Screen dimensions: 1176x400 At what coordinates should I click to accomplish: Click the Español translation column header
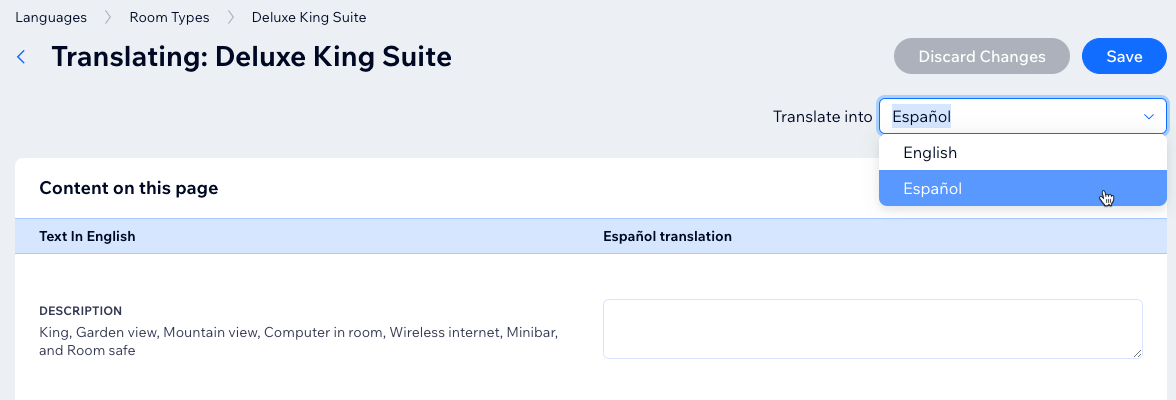point(667,237)
